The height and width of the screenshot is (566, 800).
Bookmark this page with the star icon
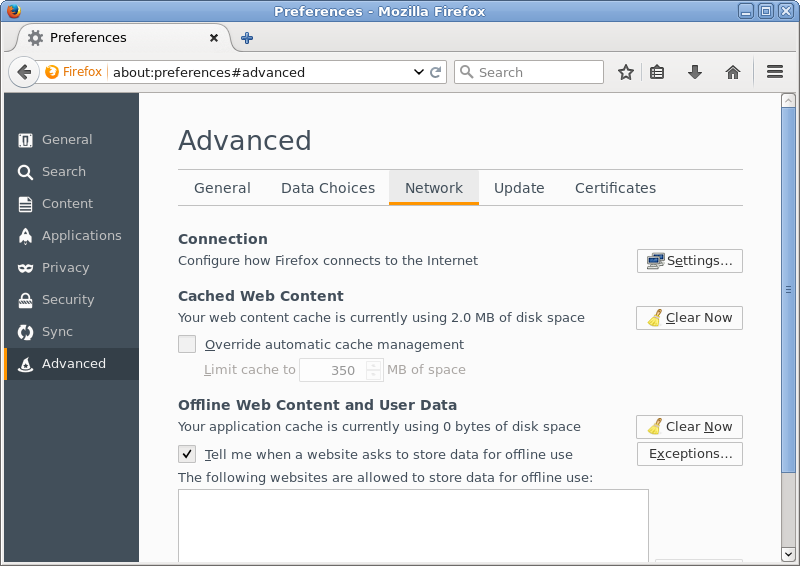[x=626, y=72]
